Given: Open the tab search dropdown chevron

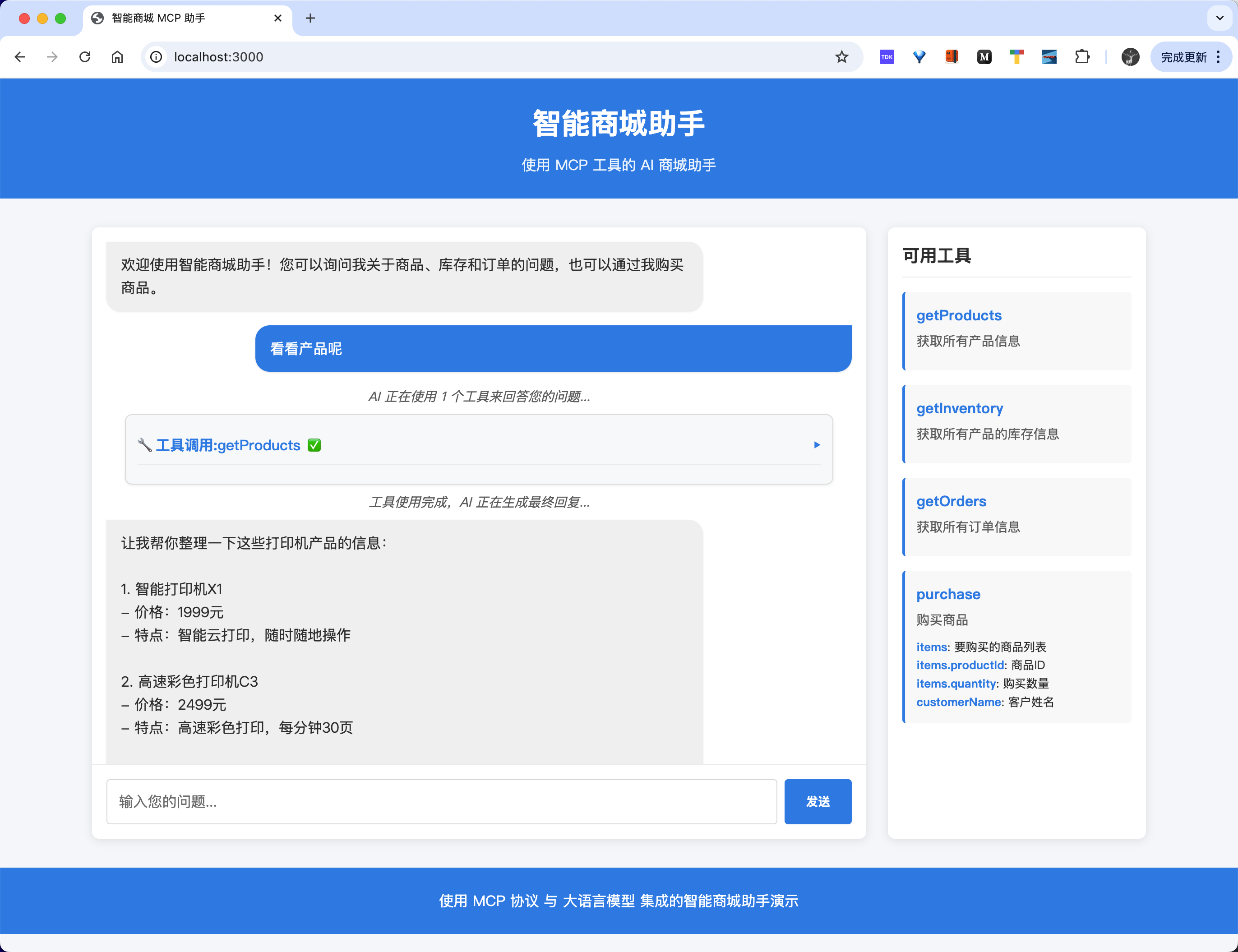Looking at the screenshot, I should click(1220, 18).
